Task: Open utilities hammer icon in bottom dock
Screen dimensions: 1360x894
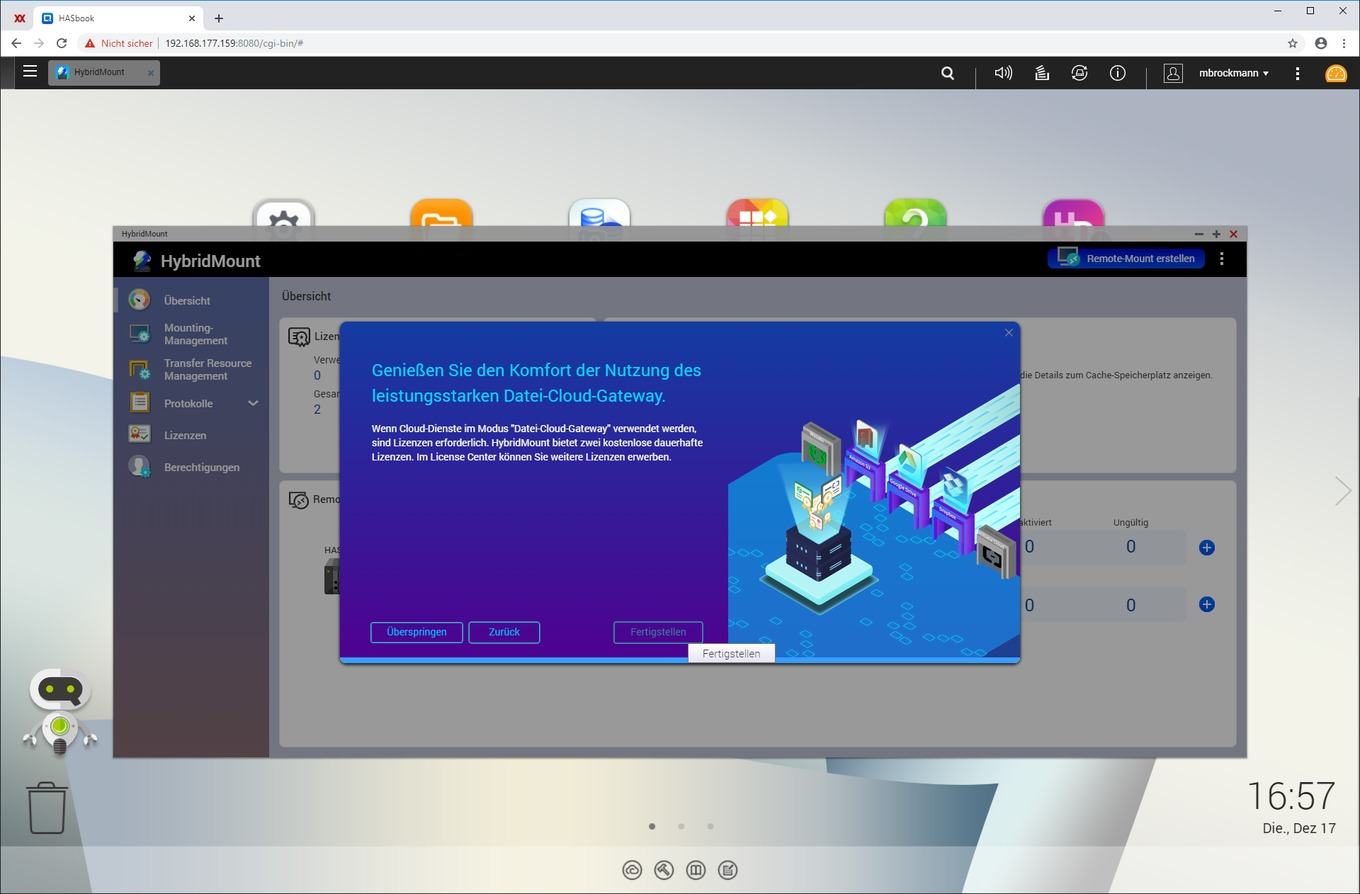Action: [x=664, y=870]
